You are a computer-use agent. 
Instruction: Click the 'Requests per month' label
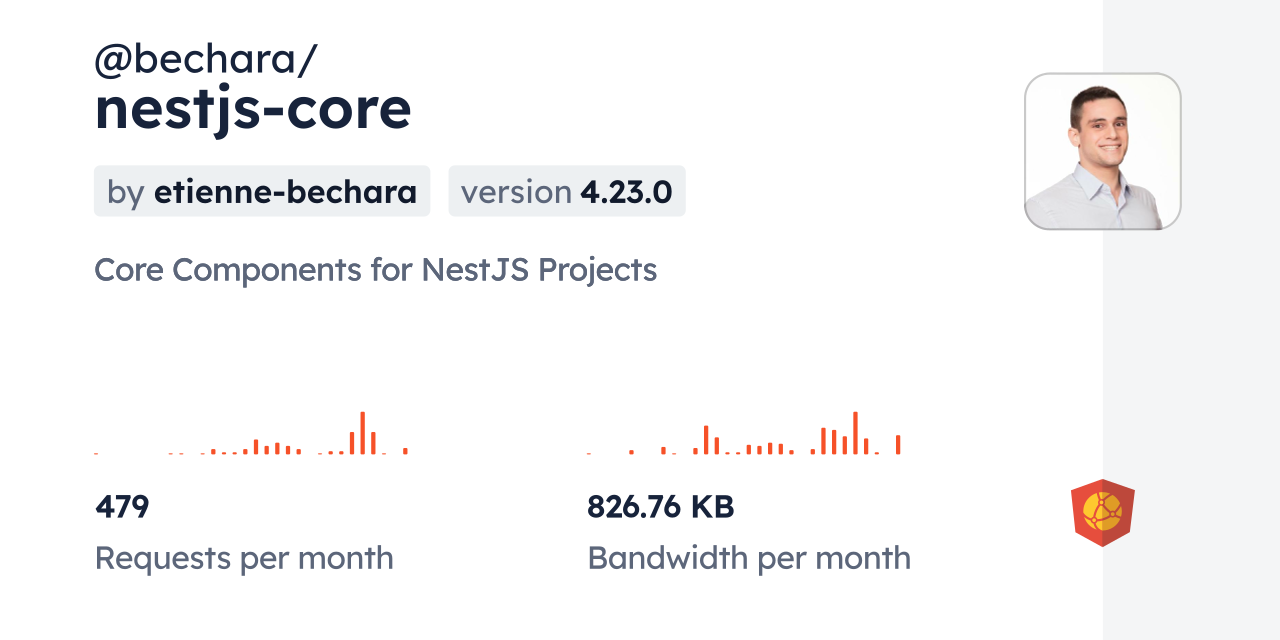click(243, 558)
